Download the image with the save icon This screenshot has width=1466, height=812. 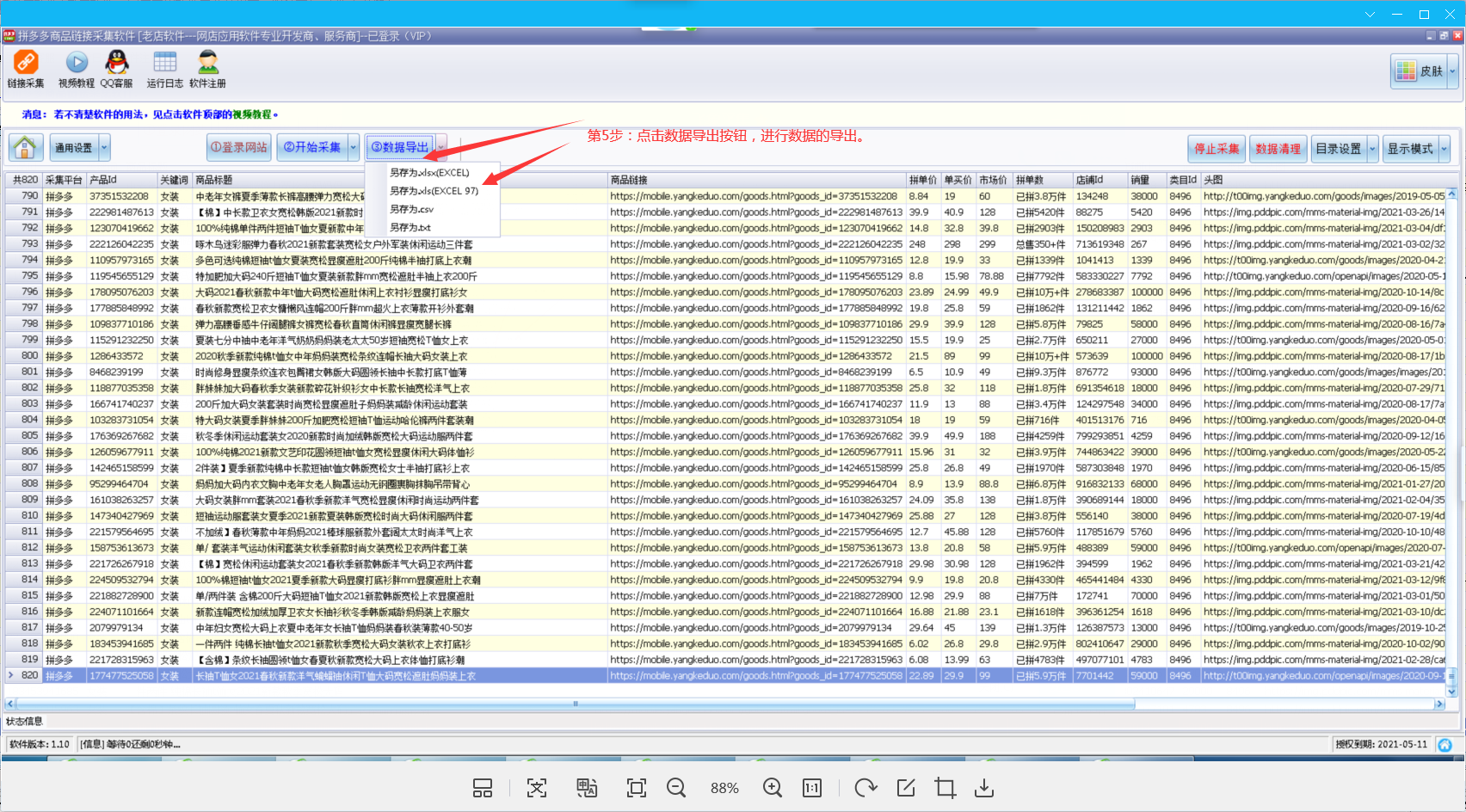pyautogui.click(x=984, y=788)
